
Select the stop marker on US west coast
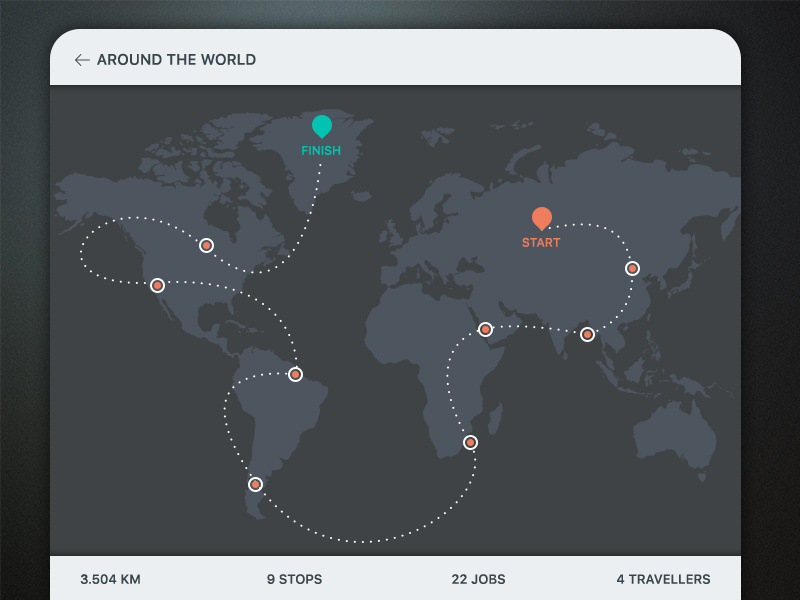(157, 285)
